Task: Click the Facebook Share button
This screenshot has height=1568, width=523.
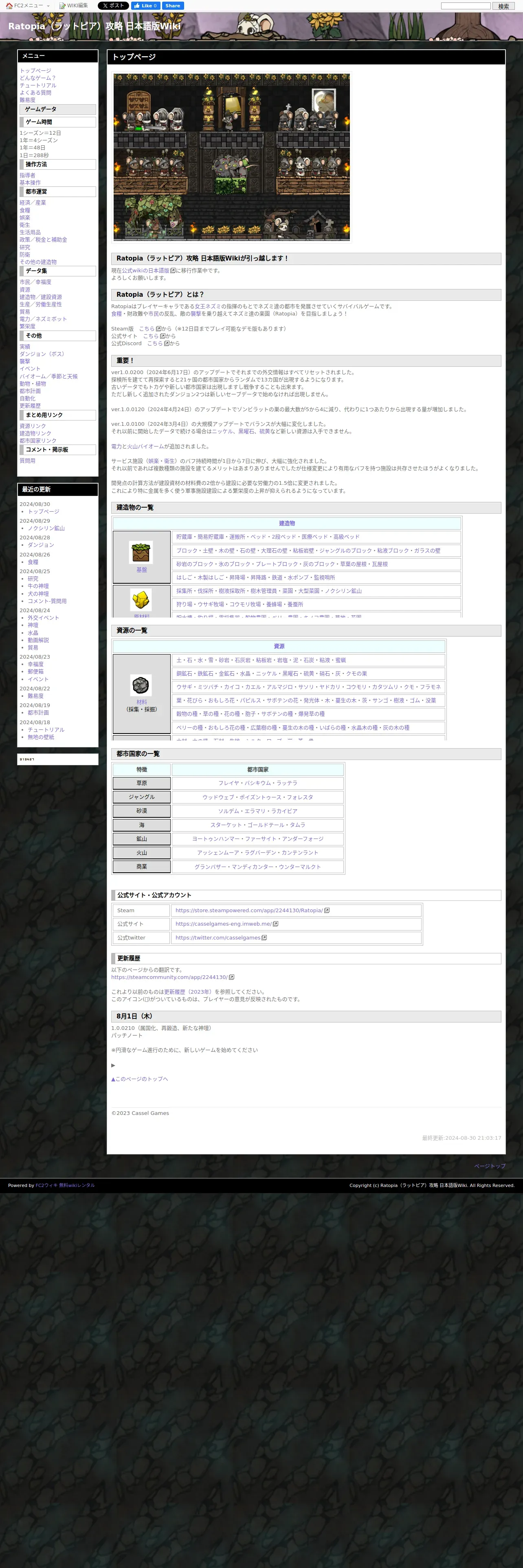Action: [x=173, y=5]
